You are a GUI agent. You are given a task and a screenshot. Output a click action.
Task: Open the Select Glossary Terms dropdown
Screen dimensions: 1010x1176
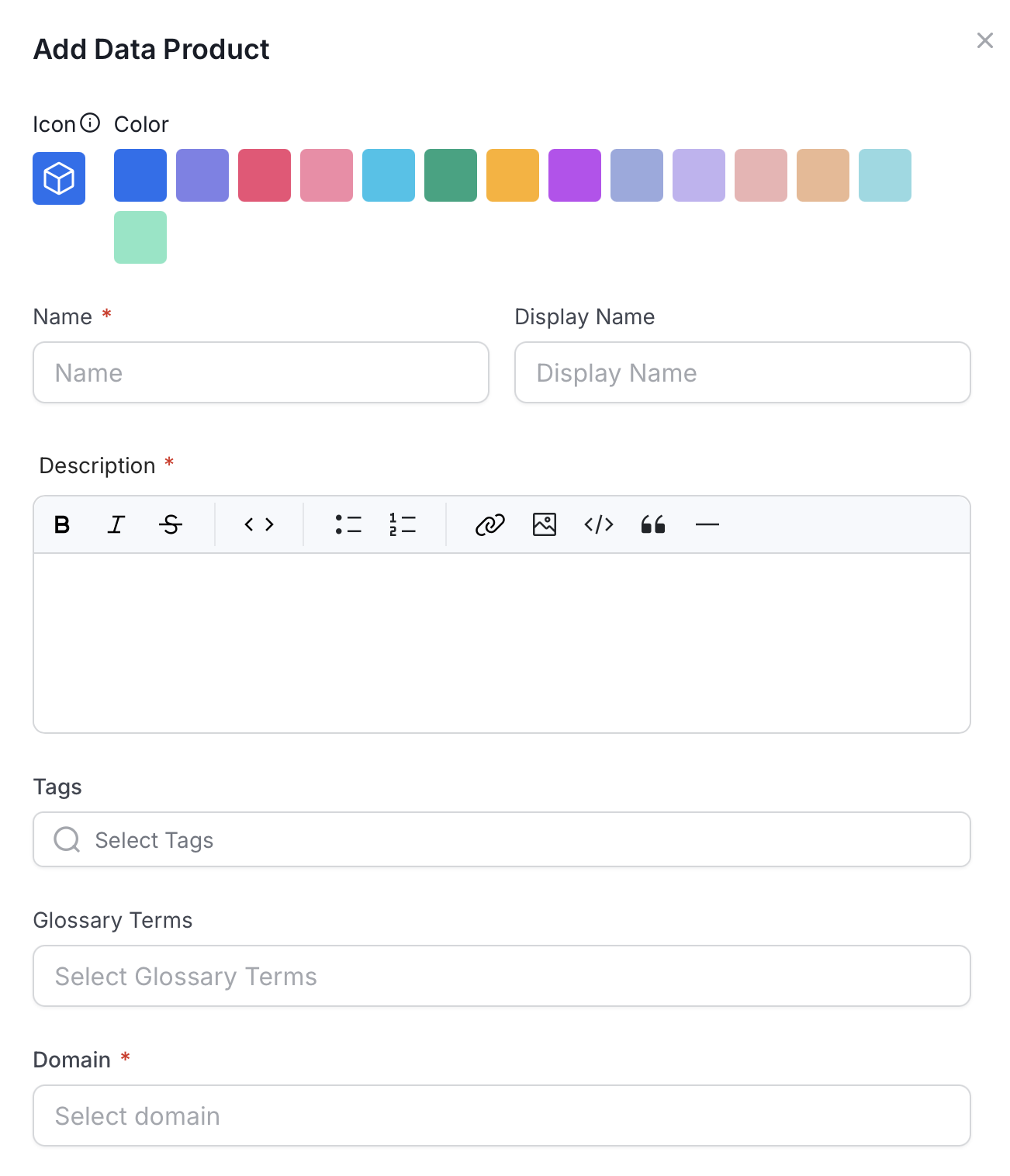pos(502,976)
